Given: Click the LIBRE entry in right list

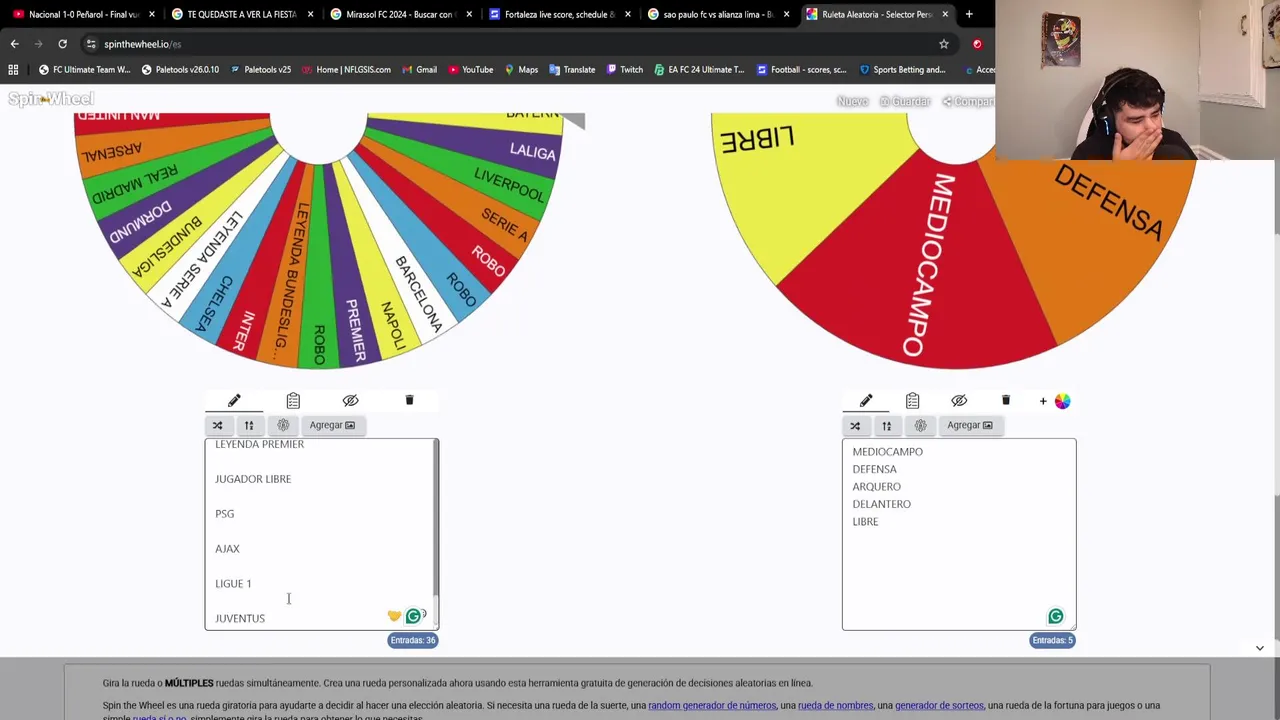Looking at the screenshot, I should [x=865, y=521].
